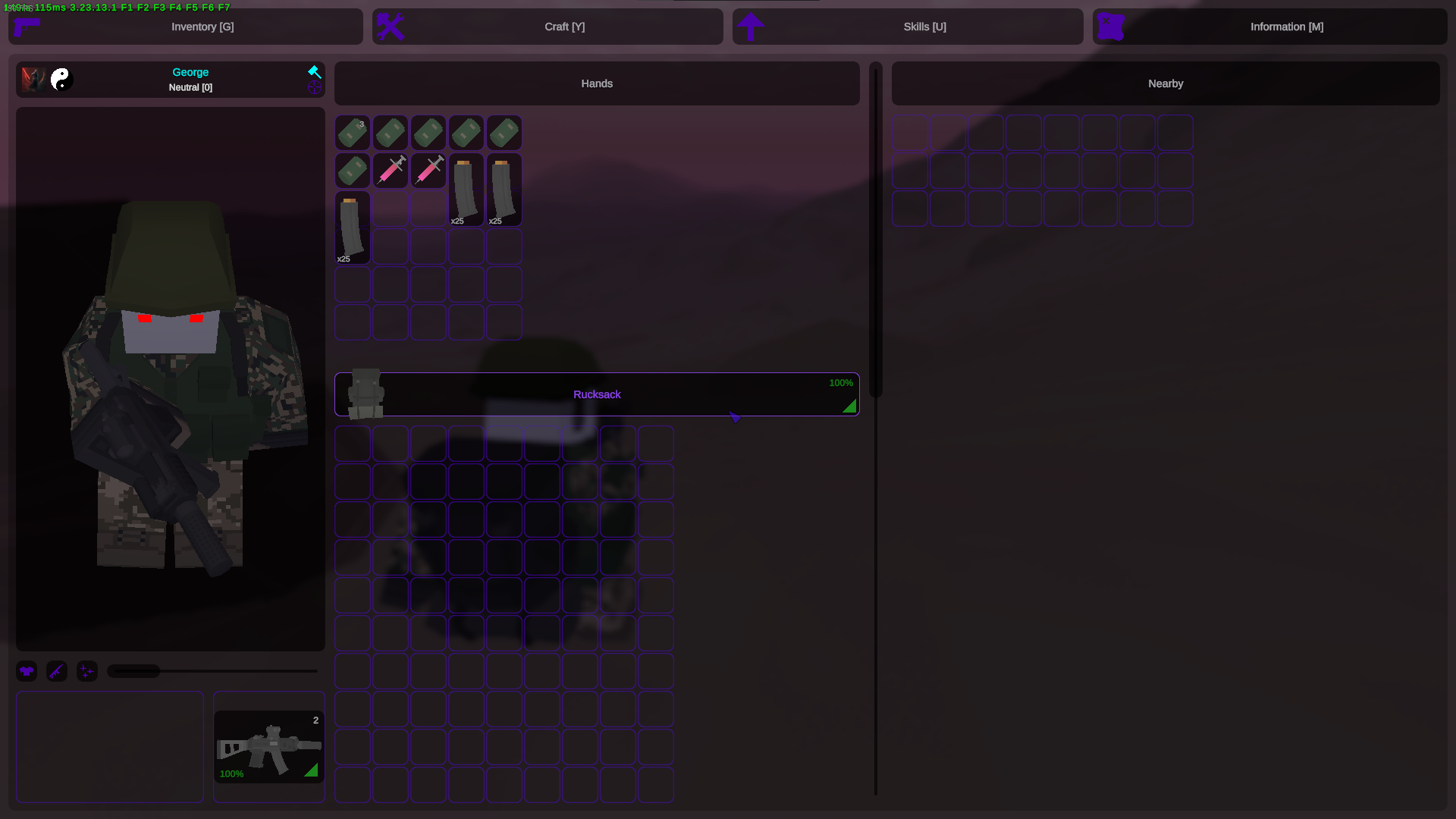Select the equipped rifle in slot 2
Screen dimensions: 1456x819
click(x=269, y=747)
